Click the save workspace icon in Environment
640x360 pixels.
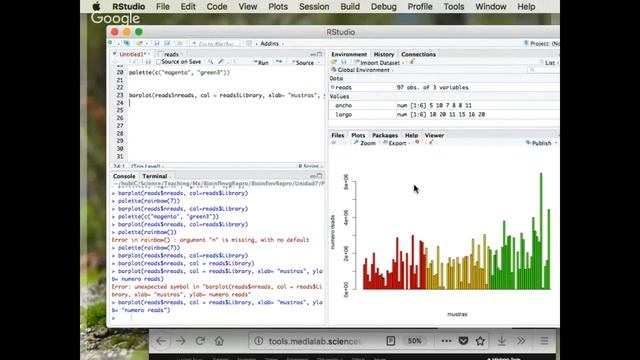point(344,62)
